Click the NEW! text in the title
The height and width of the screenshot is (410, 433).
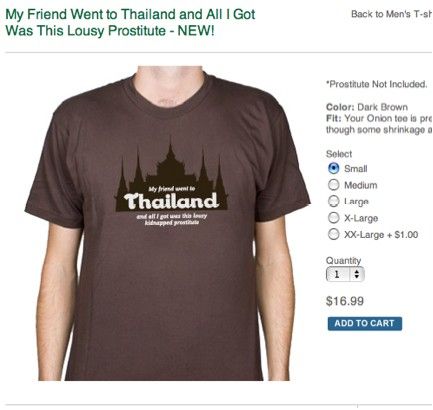pos(196,31)
